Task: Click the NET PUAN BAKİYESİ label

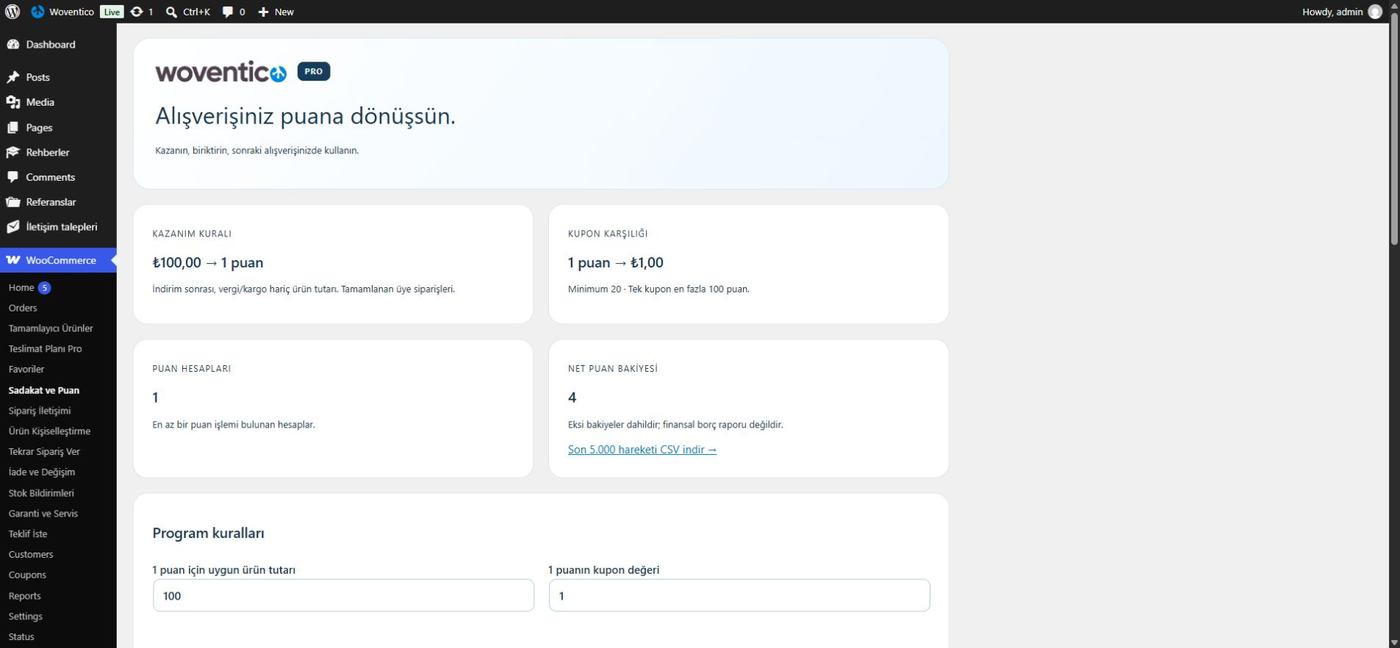Action: (613, 369)
